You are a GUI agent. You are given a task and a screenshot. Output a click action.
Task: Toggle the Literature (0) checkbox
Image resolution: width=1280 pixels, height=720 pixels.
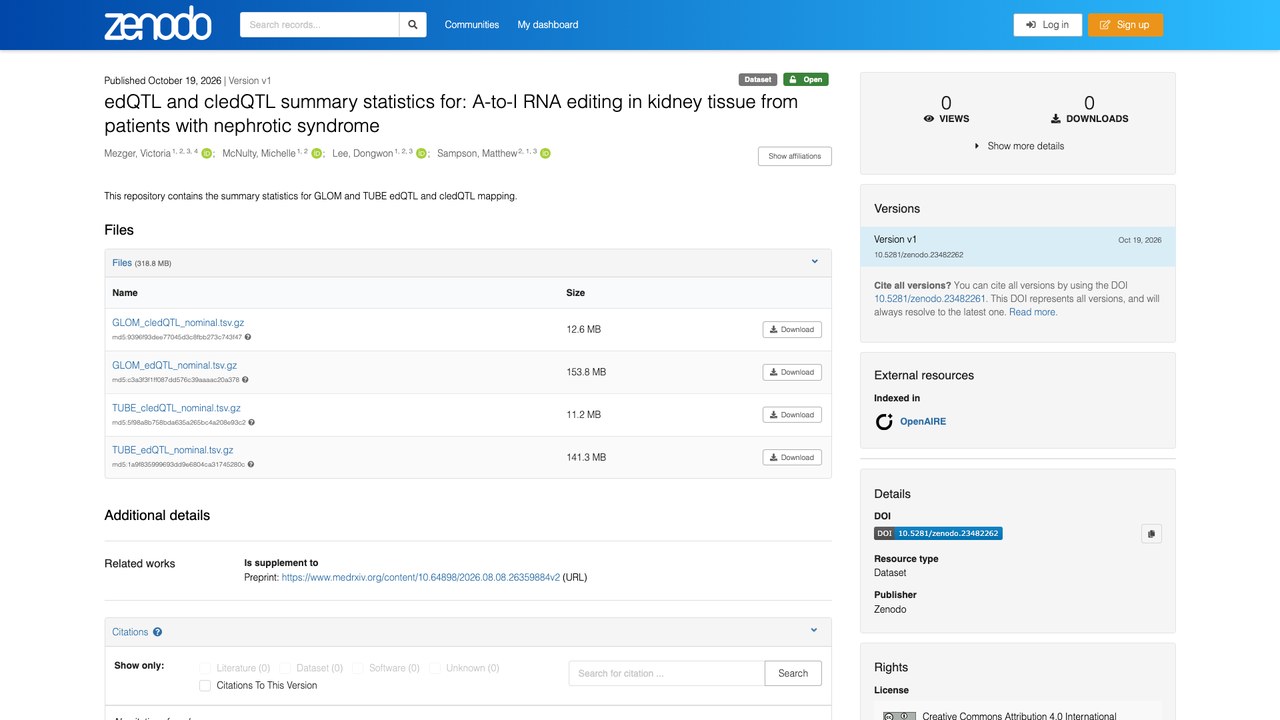(x=205, y=668)
